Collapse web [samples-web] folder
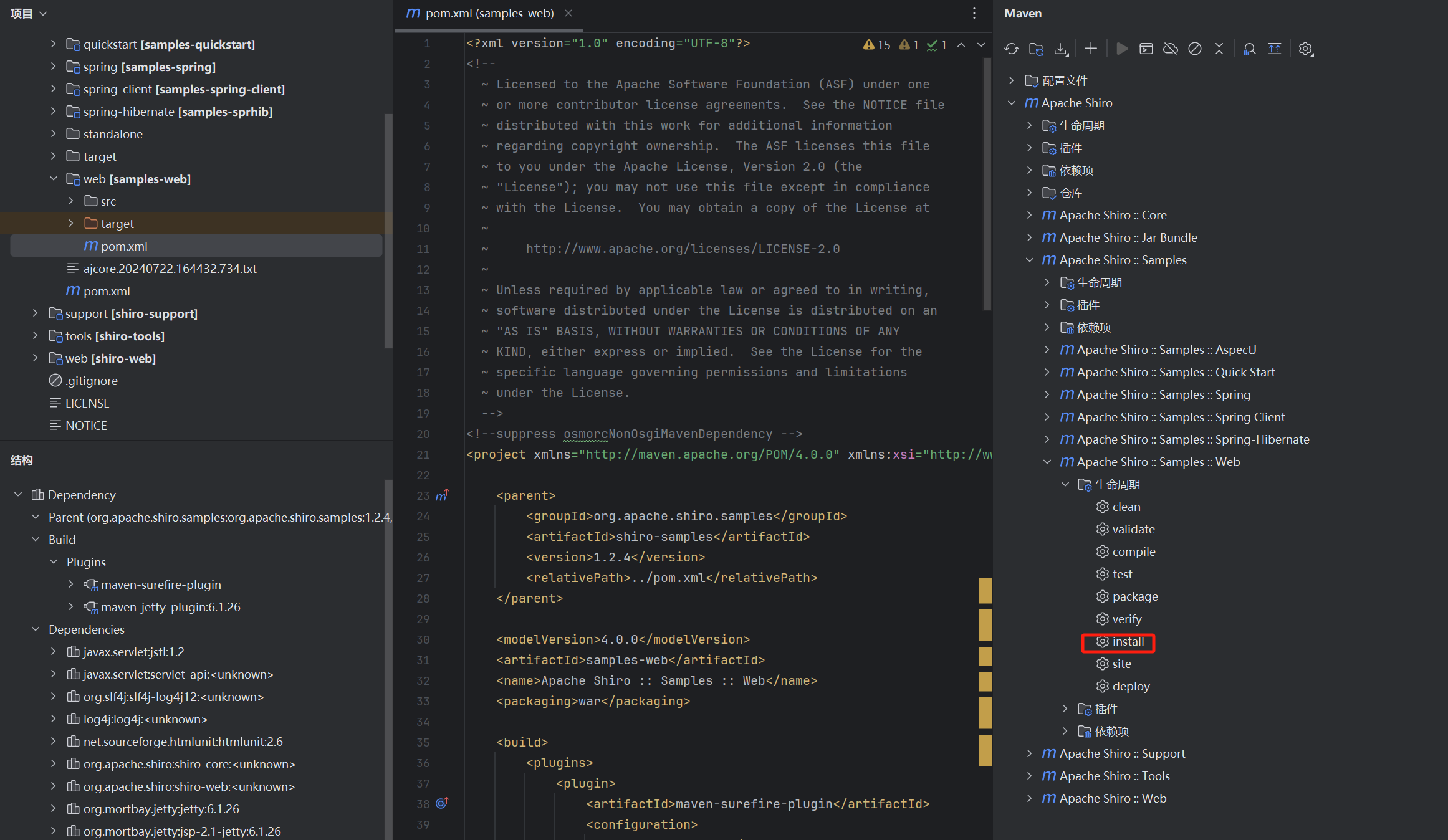The height and width of the screenshot is (840, 1448). [x=54, y=179]
